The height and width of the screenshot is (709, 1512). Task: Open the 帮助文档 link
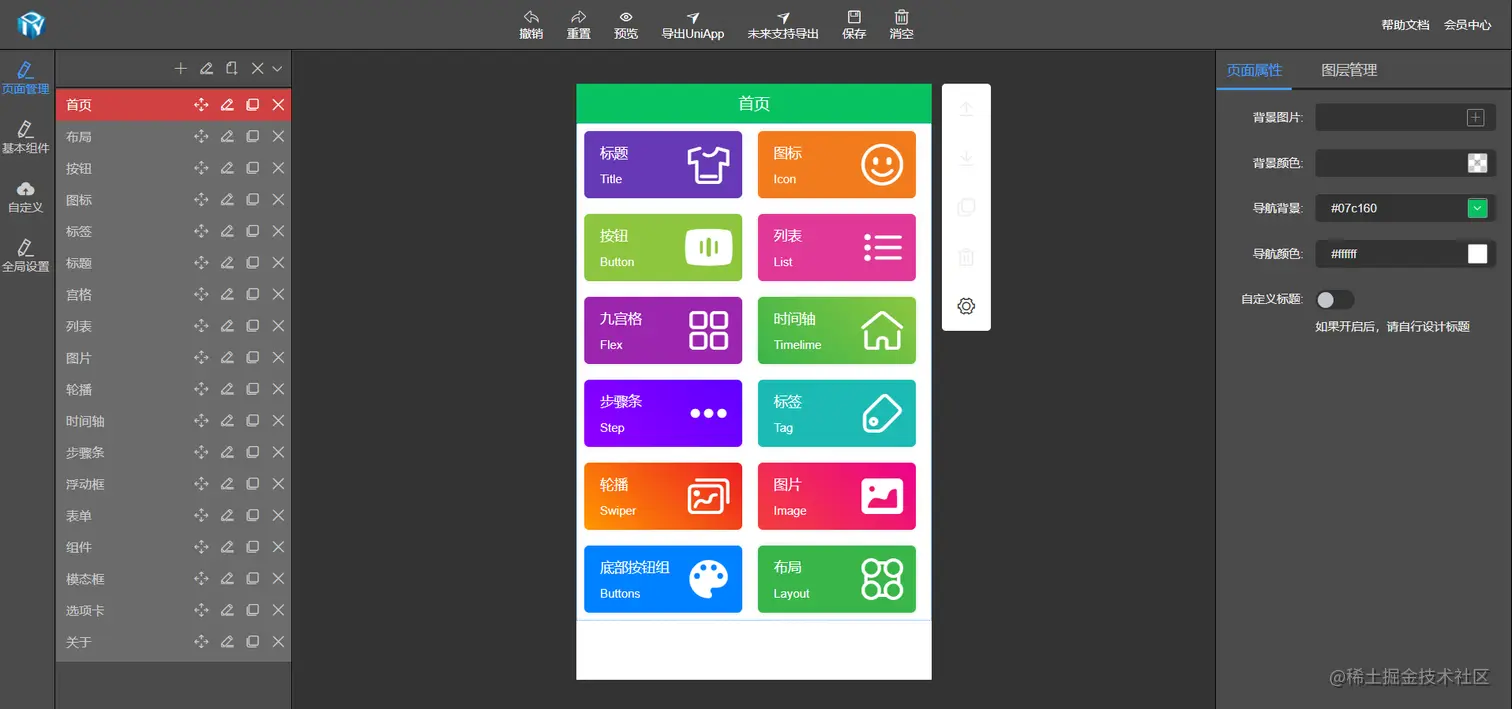[1405, 25]
